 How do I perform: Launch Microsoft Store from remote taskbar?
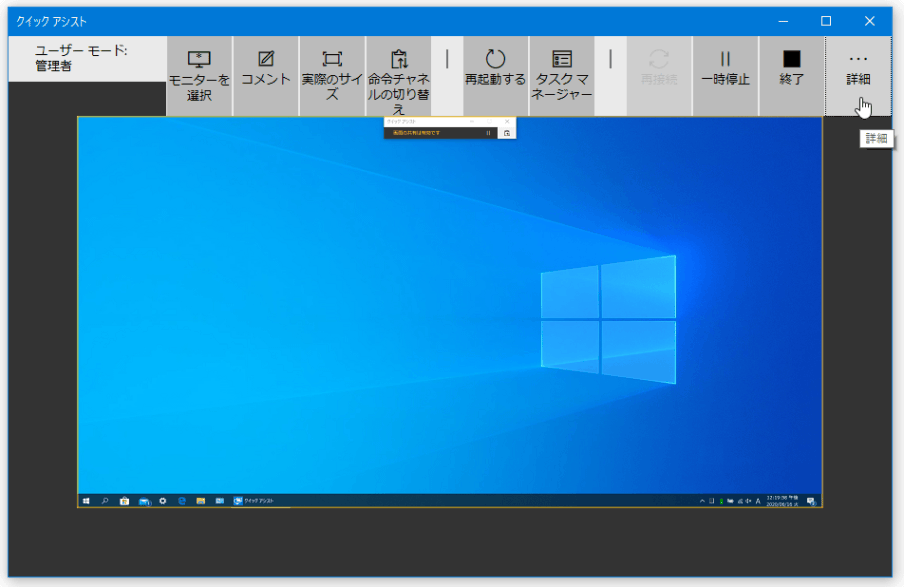point(124,501)
